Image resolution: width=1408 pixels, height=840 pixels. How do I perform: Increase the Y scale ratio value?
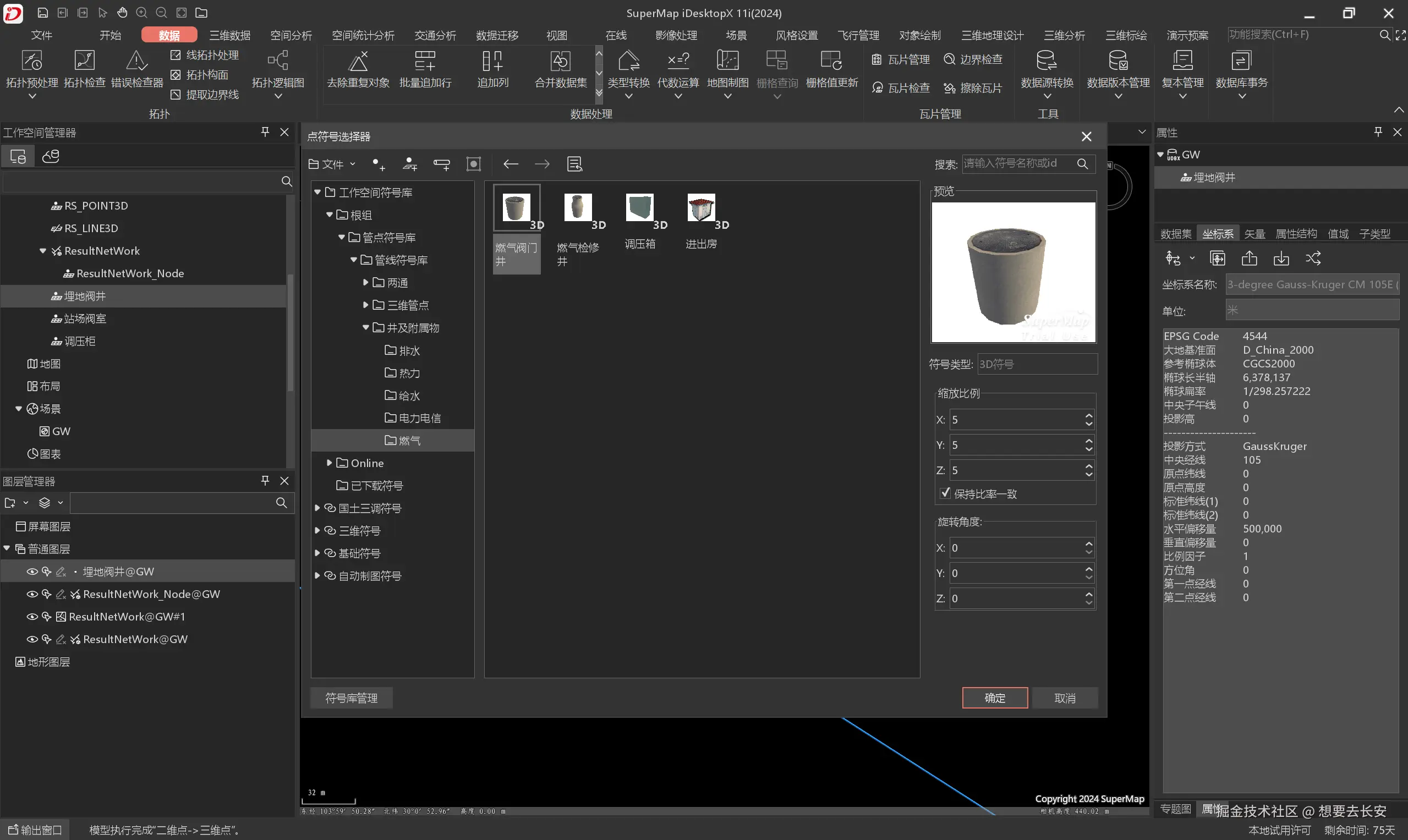pyautogui.click(x=1089, y=441)
